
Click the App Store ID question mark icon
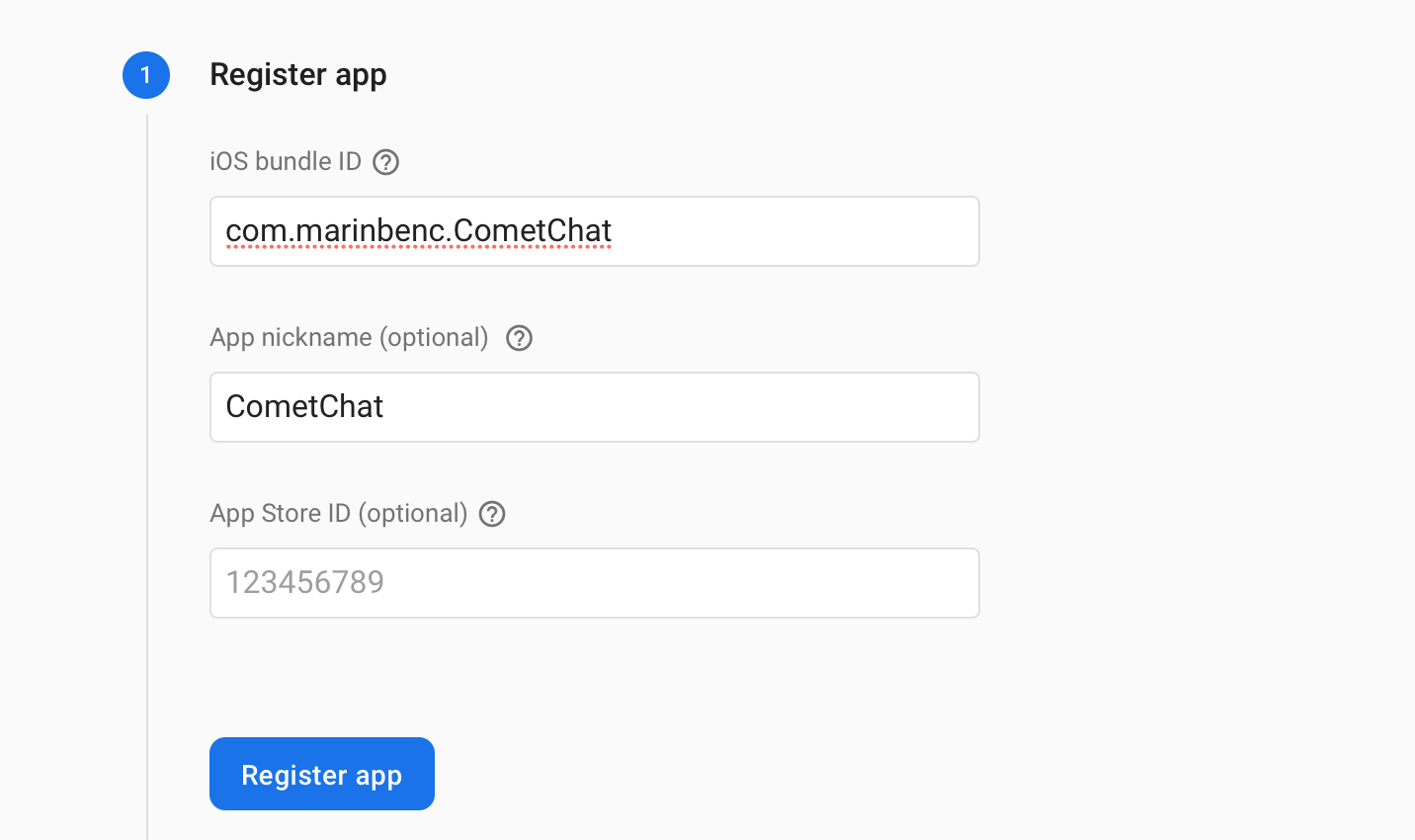click(492, 514)
